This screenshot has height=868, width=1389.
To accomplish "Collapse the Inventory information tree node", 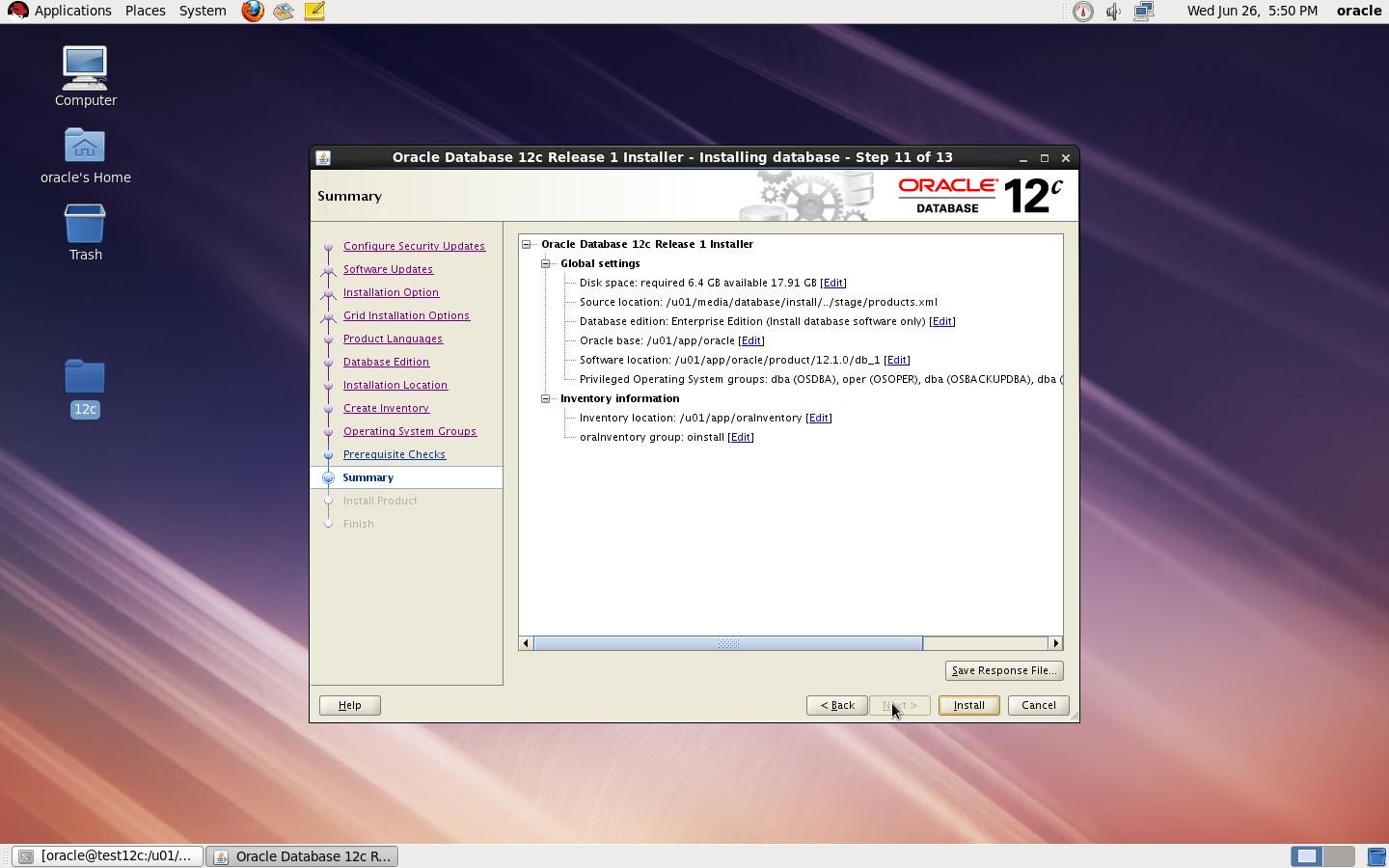I will point(546,398).
